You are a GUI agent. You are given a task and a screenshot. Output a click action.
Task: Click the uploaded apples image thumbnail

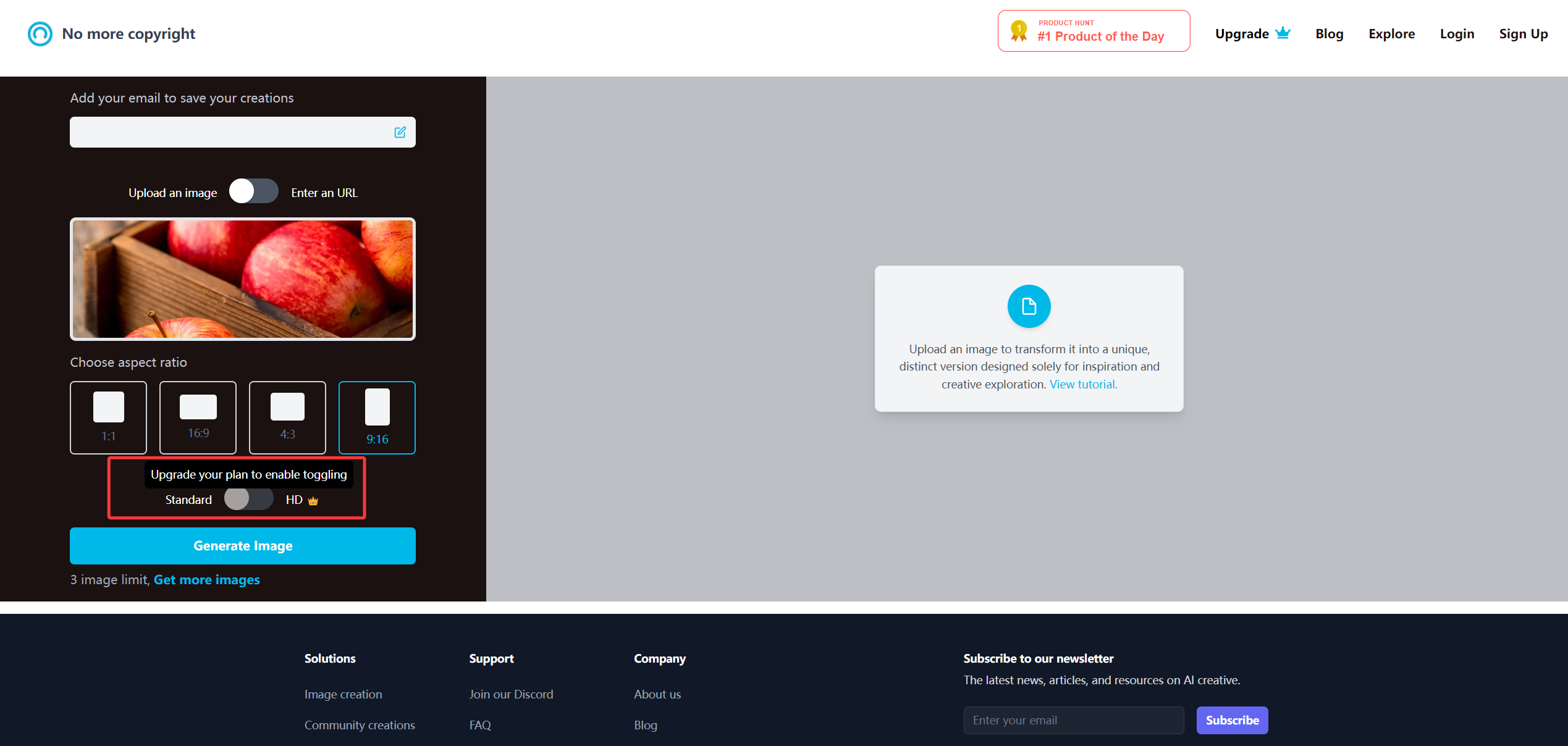[x=242, y=279]
